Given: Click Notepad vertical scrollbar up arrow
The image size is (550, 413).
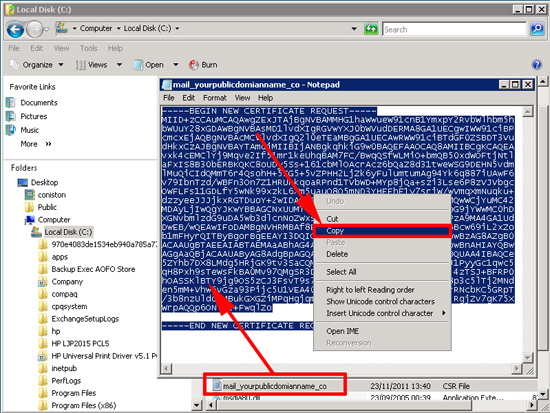Looking at the screenshot, I should (x=528, y=112).
